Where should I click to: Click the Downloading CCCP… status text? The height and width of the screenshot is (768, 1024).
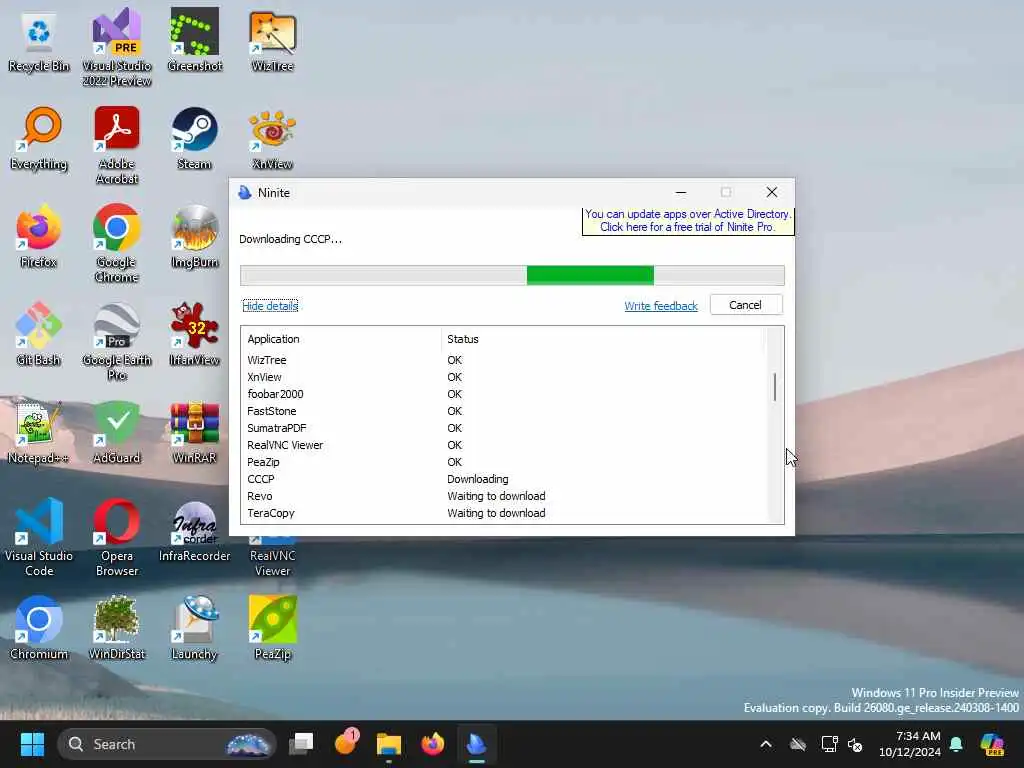(x=290, y=239)
